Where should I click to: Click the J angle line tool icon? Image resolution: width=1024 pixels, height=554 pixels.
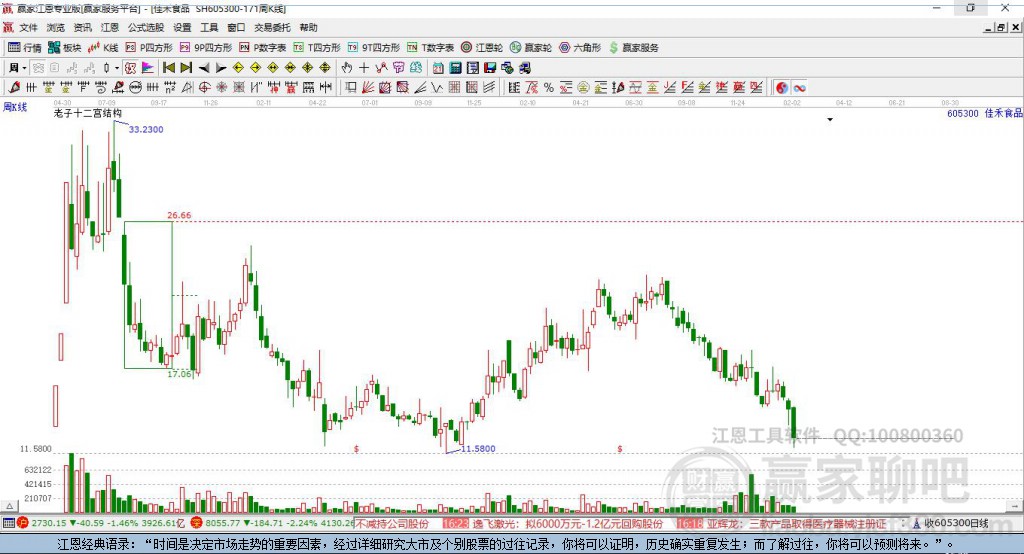tap(669, 88)
